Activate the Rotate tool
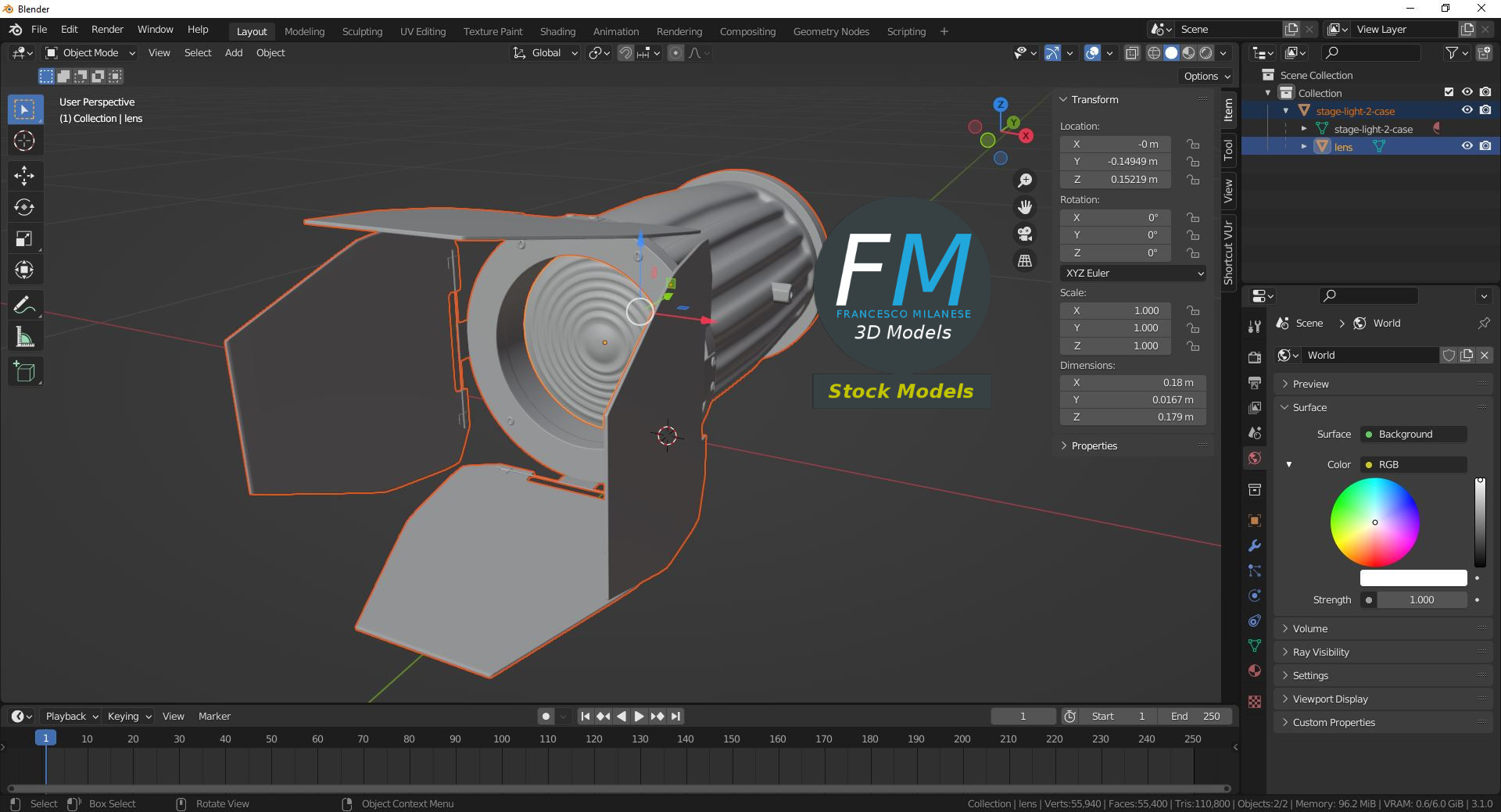This screenshot has height=812, width=1501. pos(24,207)
